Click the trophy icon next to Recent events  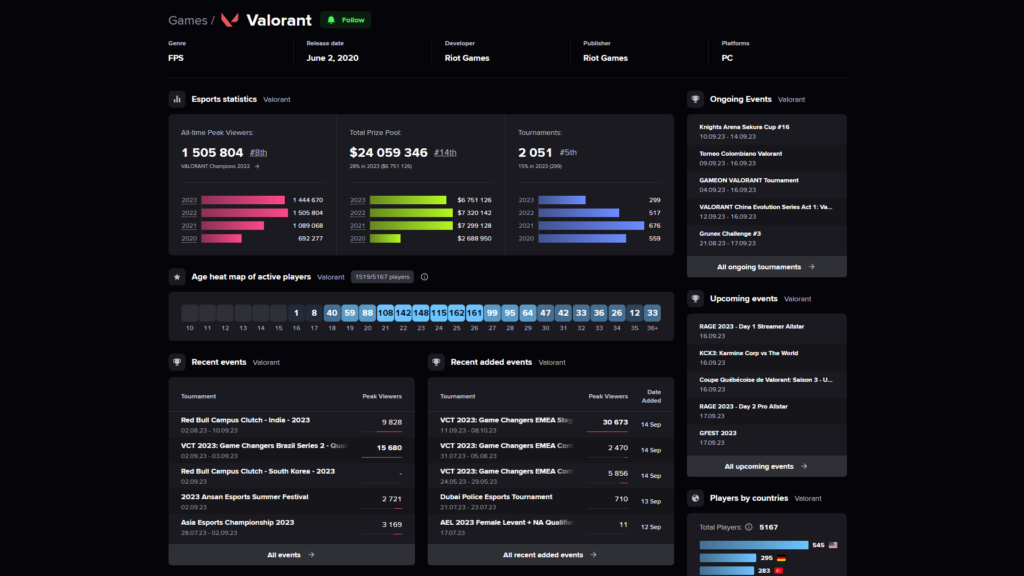(x=177, y=362)
